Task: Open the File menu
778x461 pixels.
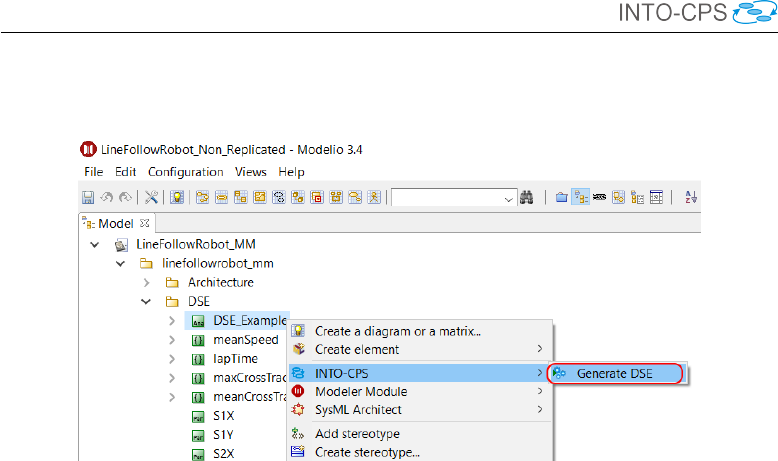Action: [x=94, y=172]
